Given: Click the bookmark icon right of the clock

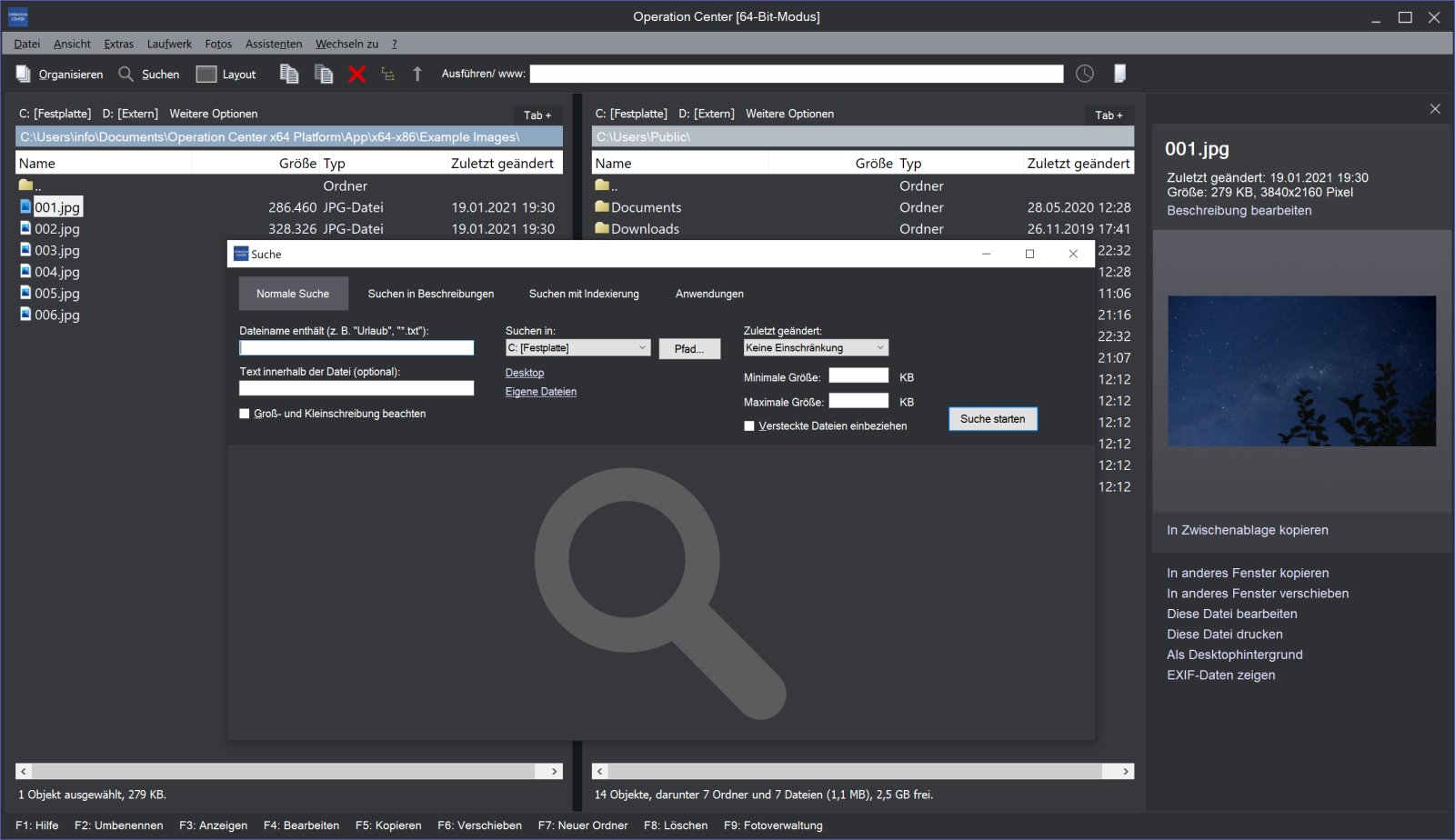Looking at the screenshot, I should pyautogui.click(x=1119, y=74).
